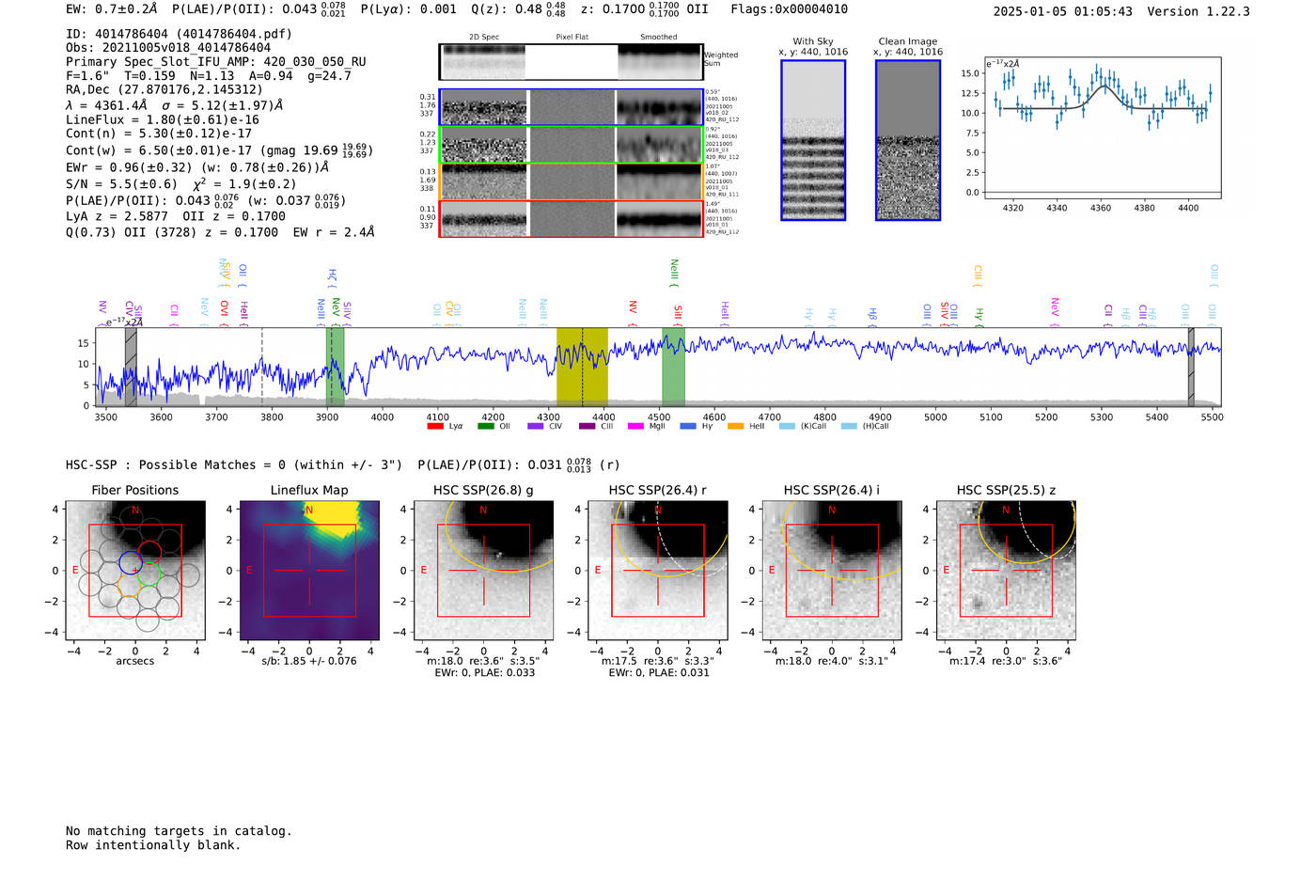The height and width of the screenshot is (896, 1316).
Task: Click the LineFlux = 1.80(±0.61)e-16 line
Action: pos(163,119)
